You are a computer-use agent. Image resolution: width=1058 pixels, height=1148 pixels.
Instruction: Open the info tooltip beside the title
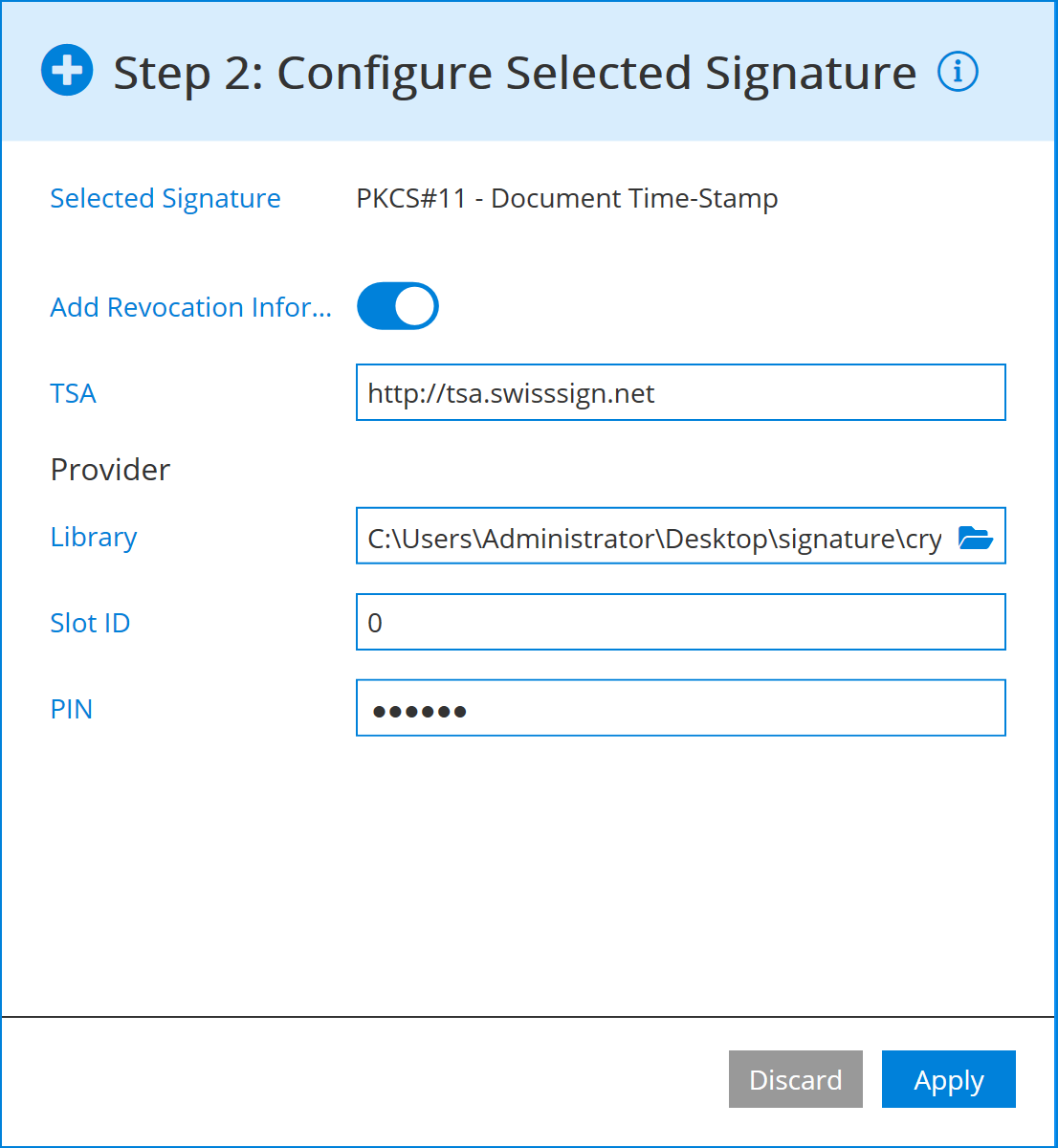(958, 71)
